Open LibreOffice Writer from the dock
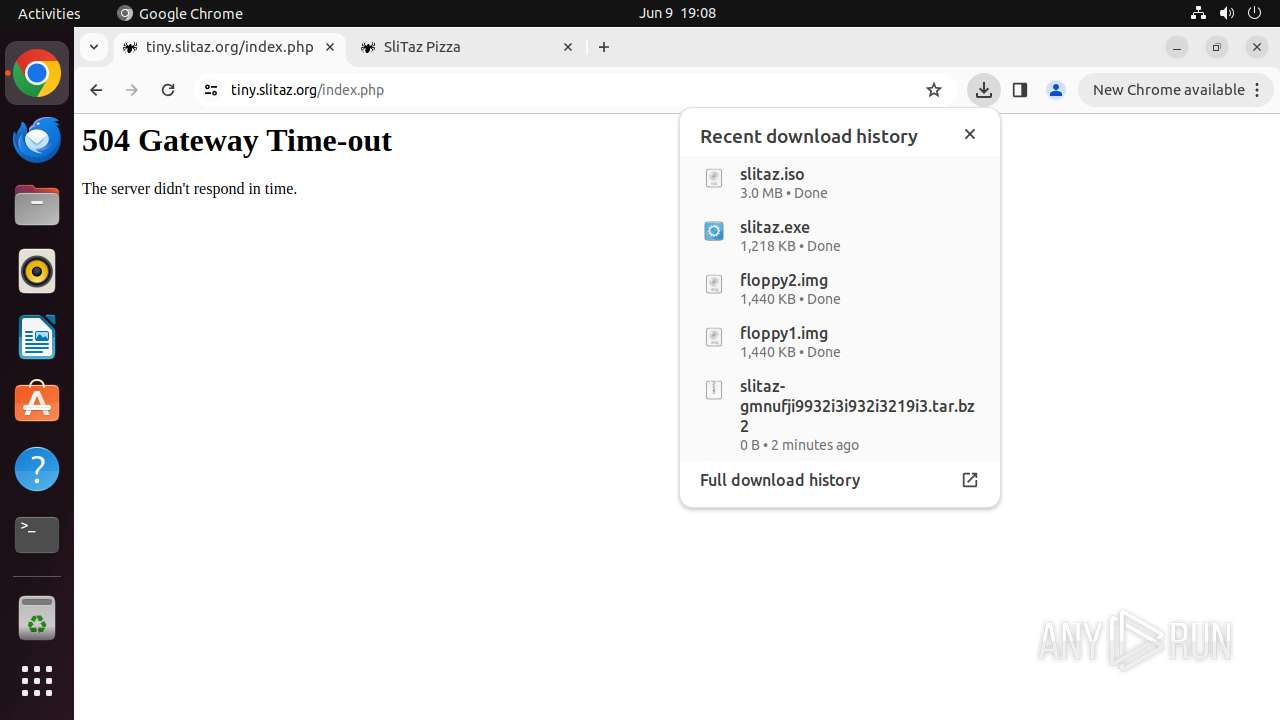 tap(37, 337)
